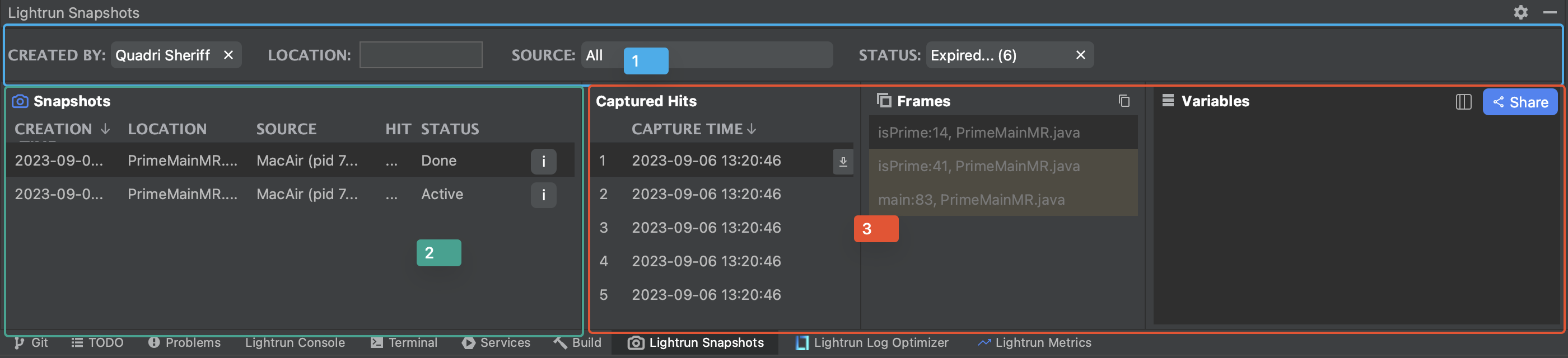1568x358 pixels.
Task: Click the copy frames icon
Action: [x=1124, y=101]
